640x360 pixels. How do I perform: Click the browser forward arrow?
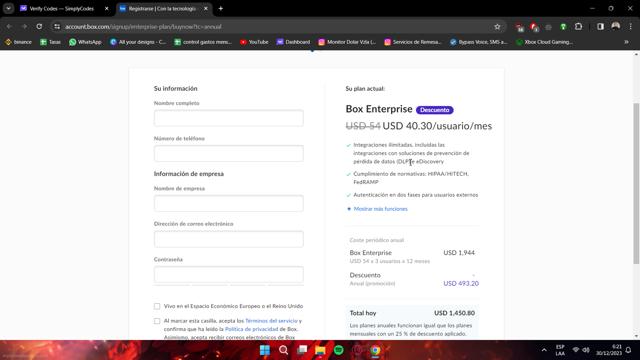24,27
